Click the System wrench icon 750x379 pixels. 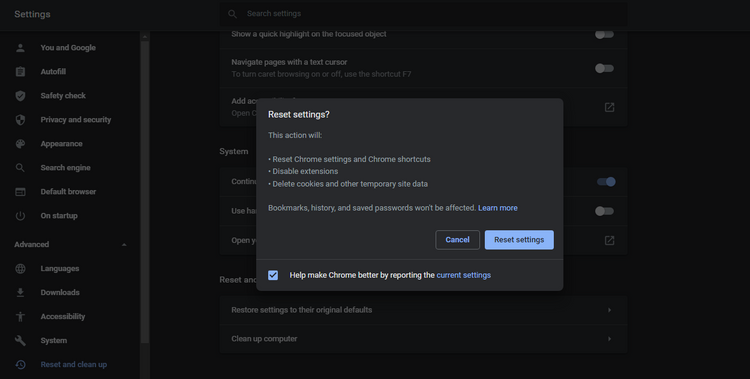[x=20, y=340]
